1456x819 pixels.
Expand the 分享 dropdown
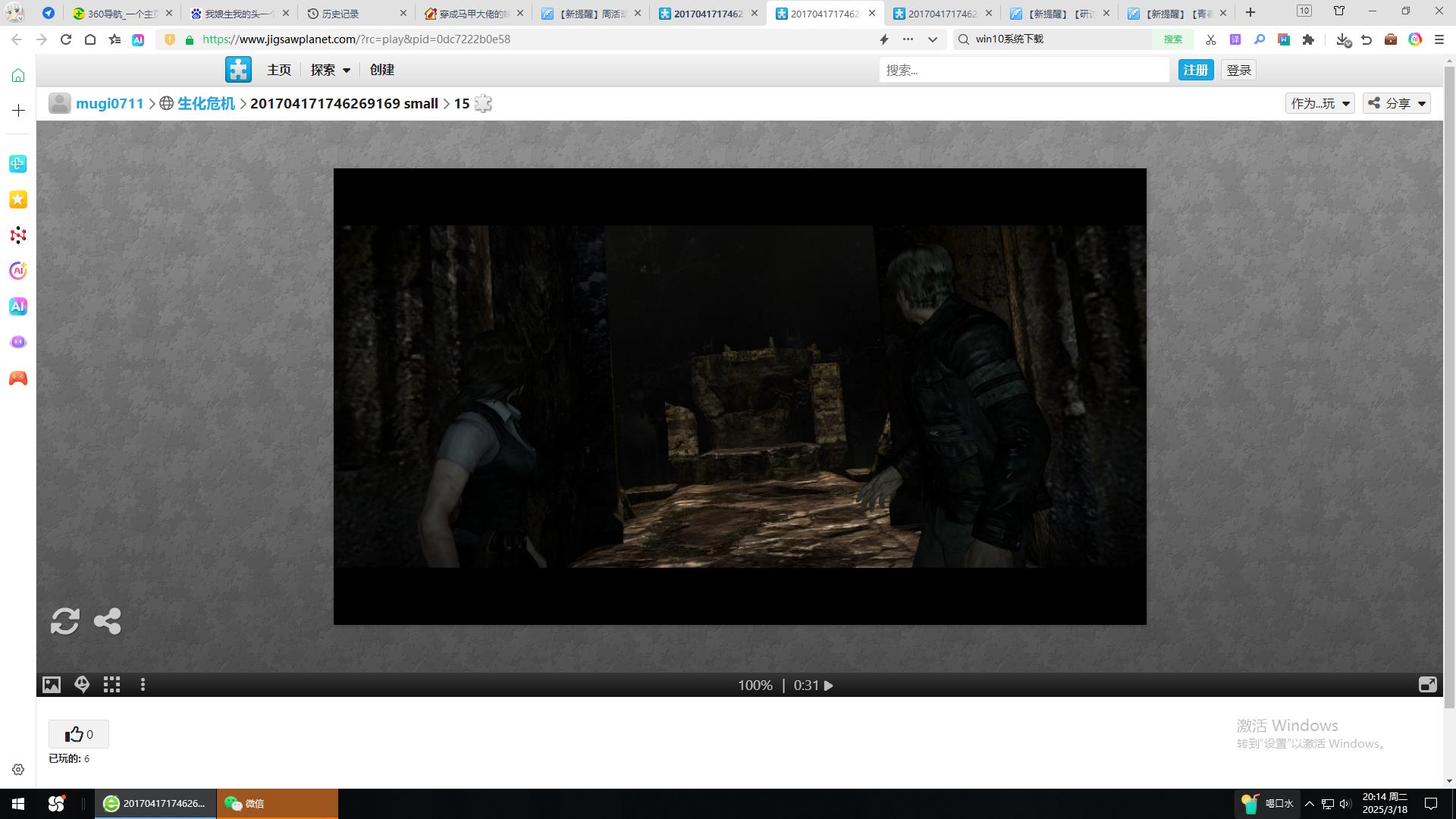pyautogui.click(x=1397, y=103)
